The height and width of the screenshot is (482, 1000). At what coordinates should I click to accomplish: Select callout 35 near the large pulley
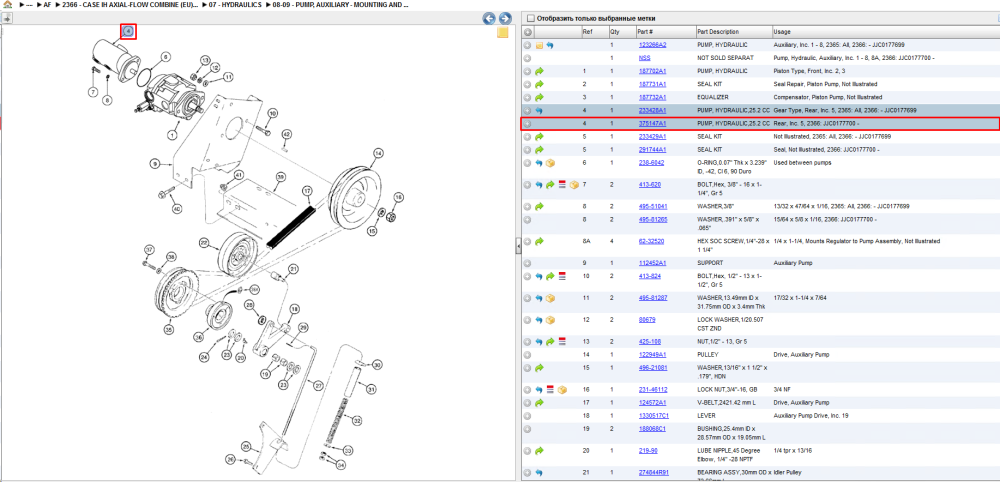tap(168, 330)
